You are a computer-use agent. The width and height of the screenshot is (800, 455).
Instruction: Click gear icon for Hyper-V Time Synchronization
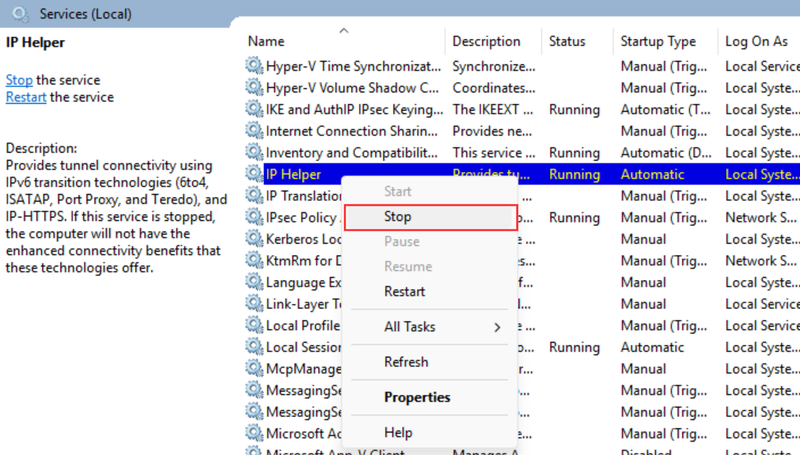tap(254, 65)
